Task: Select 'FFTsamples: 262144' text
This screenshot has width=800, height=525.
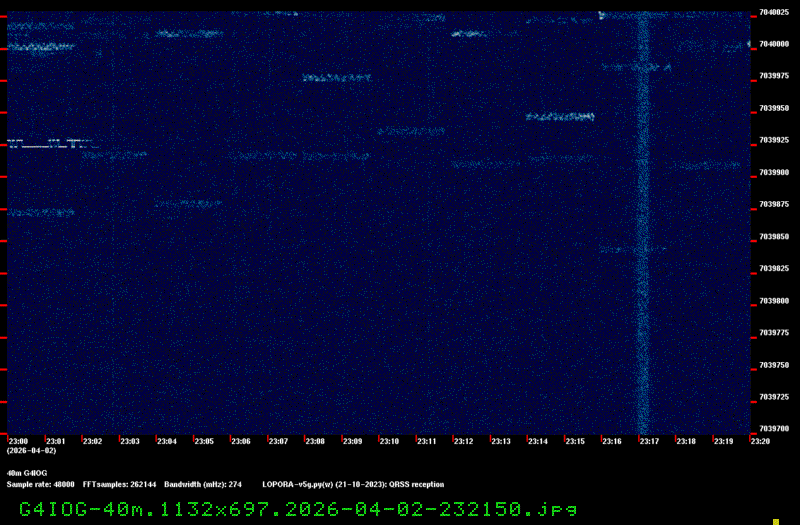Action: point(119,485)
